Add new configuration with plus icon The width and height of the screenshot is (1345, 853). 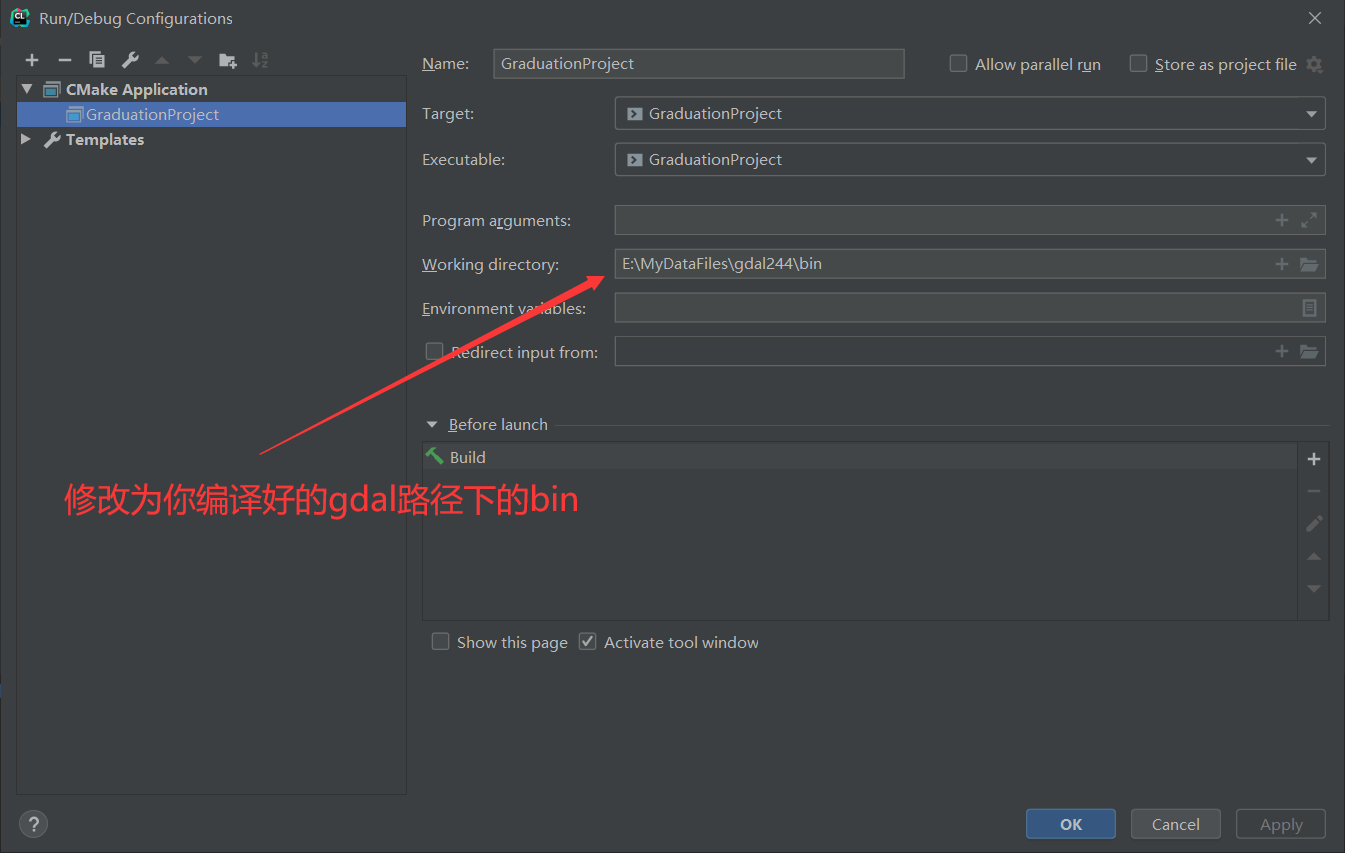[32, 60]
